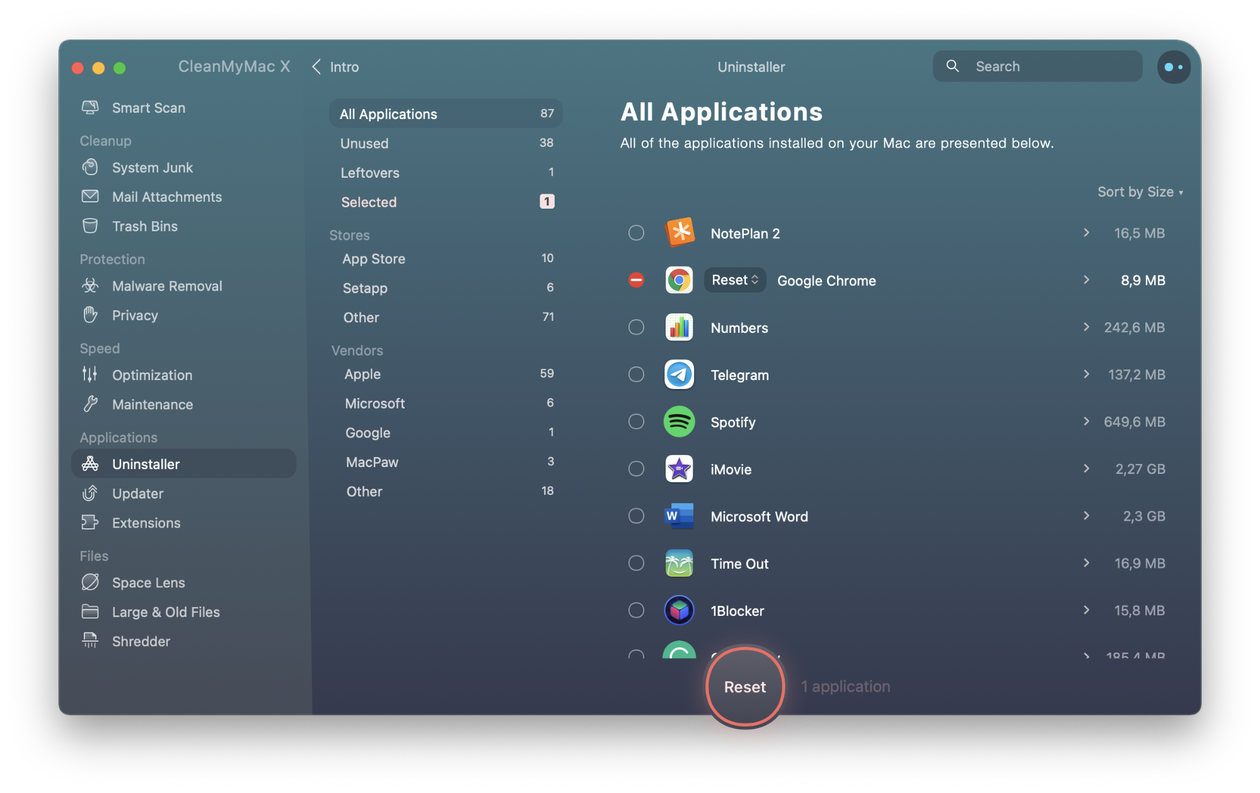Click the round Reset button
Image resolution: width=1260 pixels, height=793 pixels.
(x=745, y=687)
